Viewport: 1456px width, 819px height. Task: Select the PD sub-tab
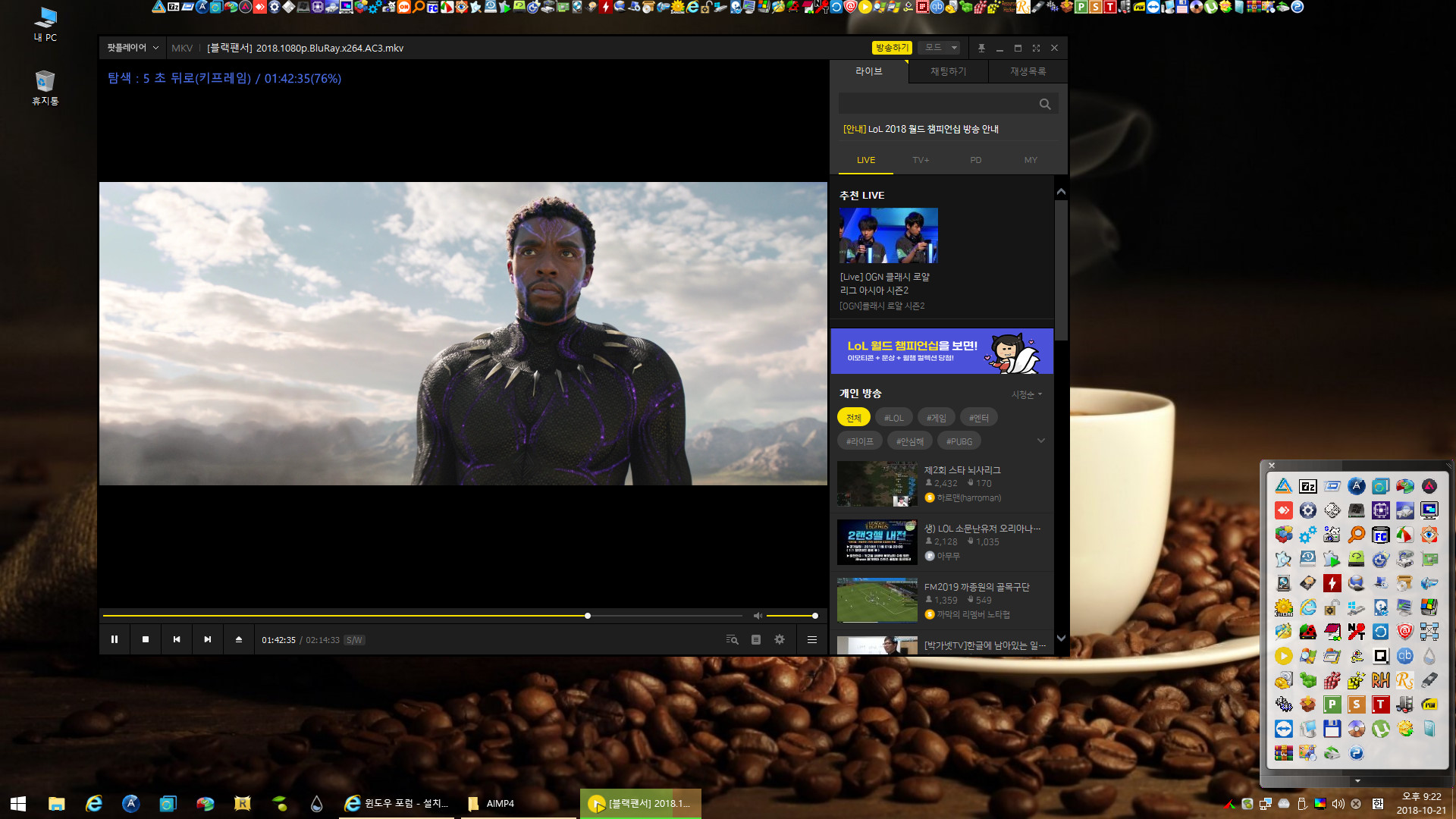tap(976, 160)
